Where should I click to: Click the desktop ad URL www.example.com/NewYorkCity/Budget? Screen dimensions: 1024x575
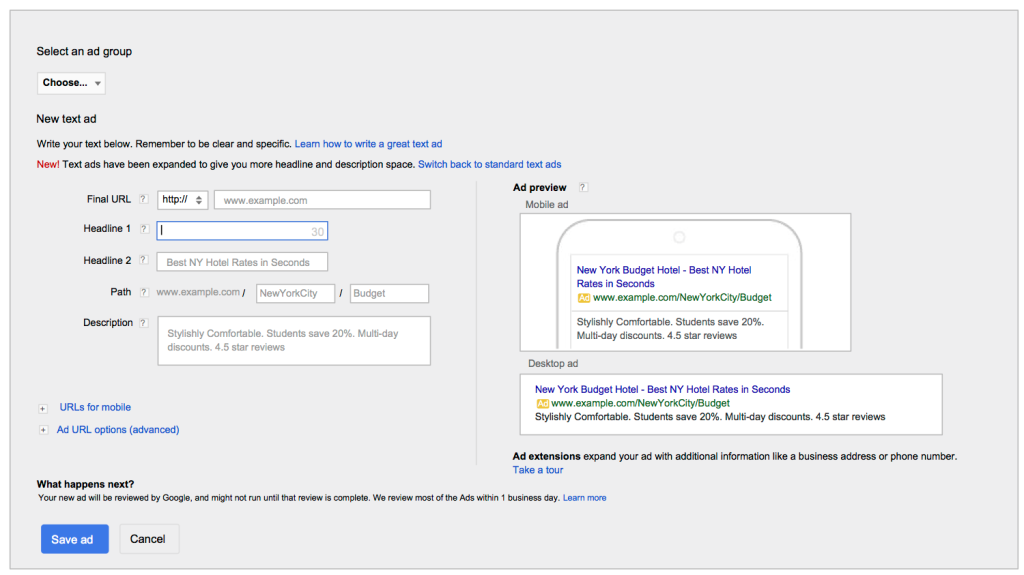(x=641, y=403)
